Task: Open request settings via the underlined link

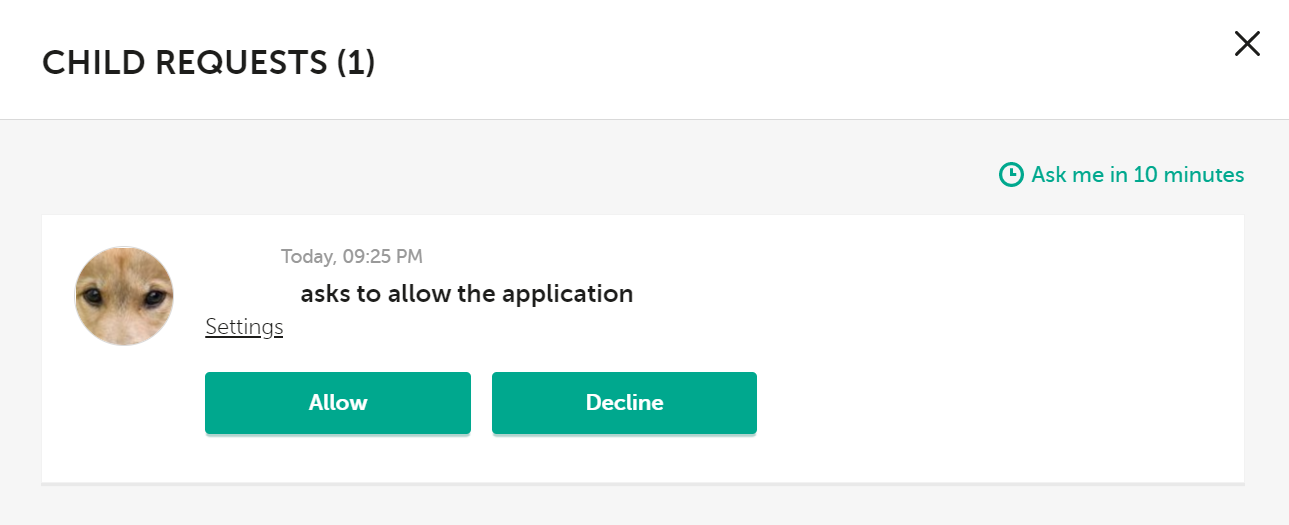Action: click(244, 327)
